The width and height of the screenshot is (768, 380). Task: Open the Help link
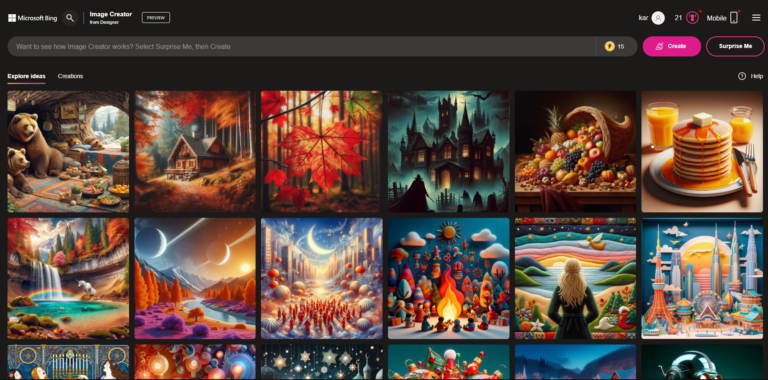[x=757, y=76]
